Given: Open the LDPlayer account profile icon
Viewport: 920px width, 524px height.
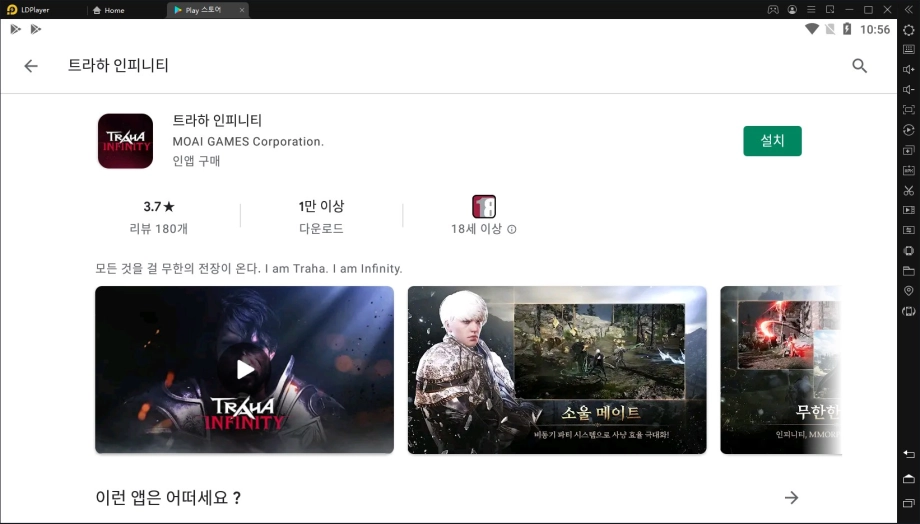Looking at the screenshot, I should point(792,10).
